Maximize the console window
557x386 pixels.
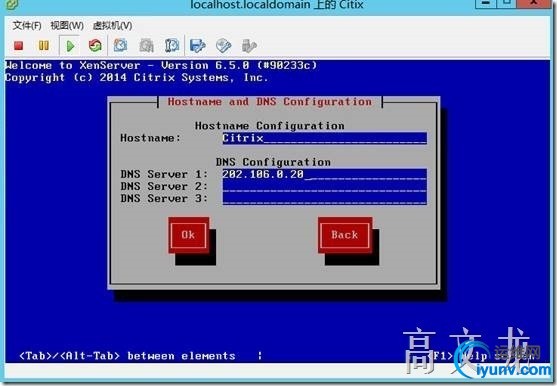[507, 4]
